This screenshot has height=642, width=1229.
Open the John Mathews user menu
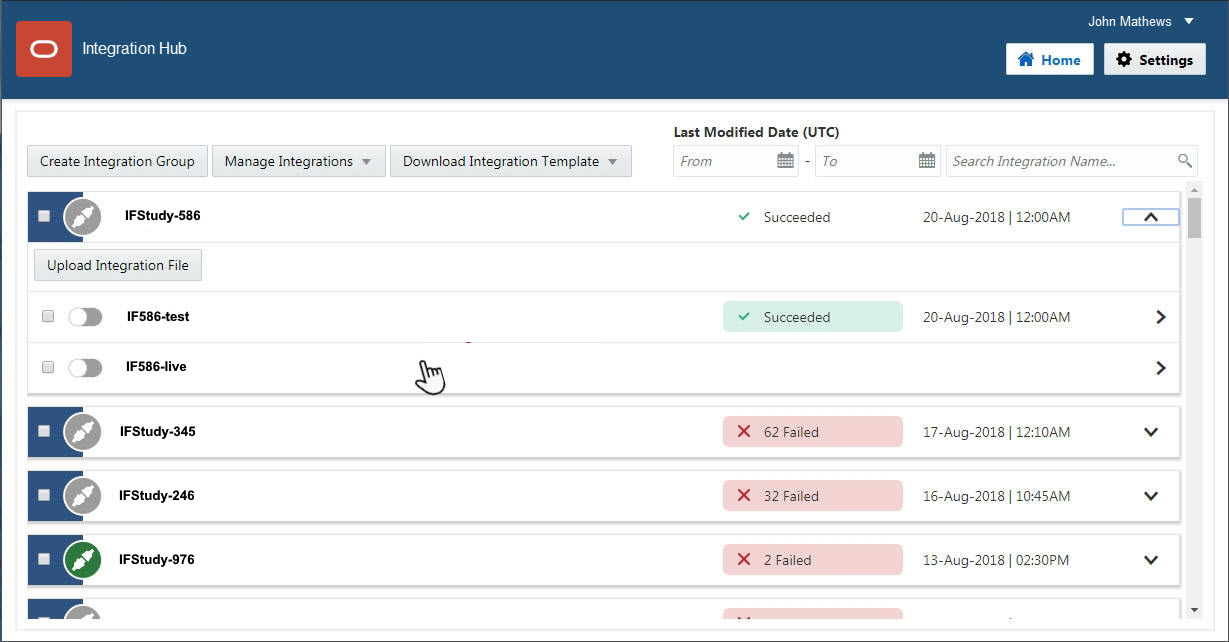(x=1141, y=21)
